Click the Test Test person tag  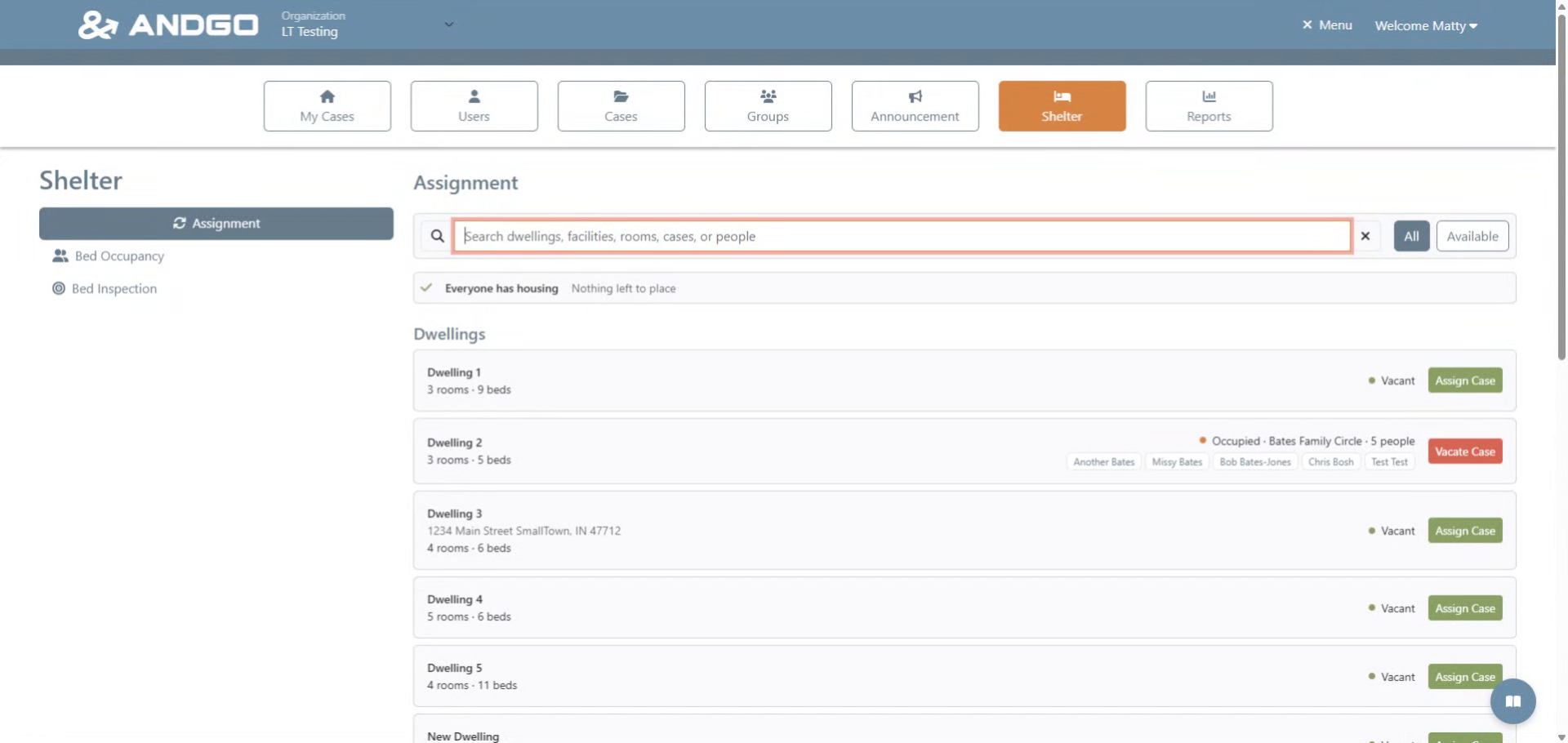pos(1389,462)
